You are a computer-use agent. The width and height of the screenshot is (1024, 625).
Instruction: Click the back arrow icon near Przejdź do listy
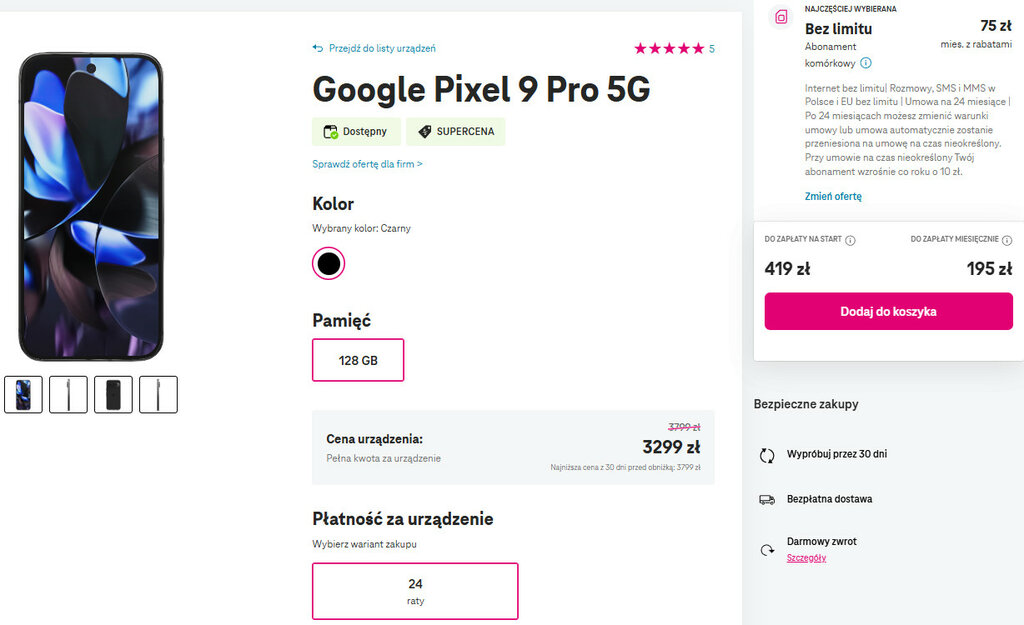tap(318, 48)
